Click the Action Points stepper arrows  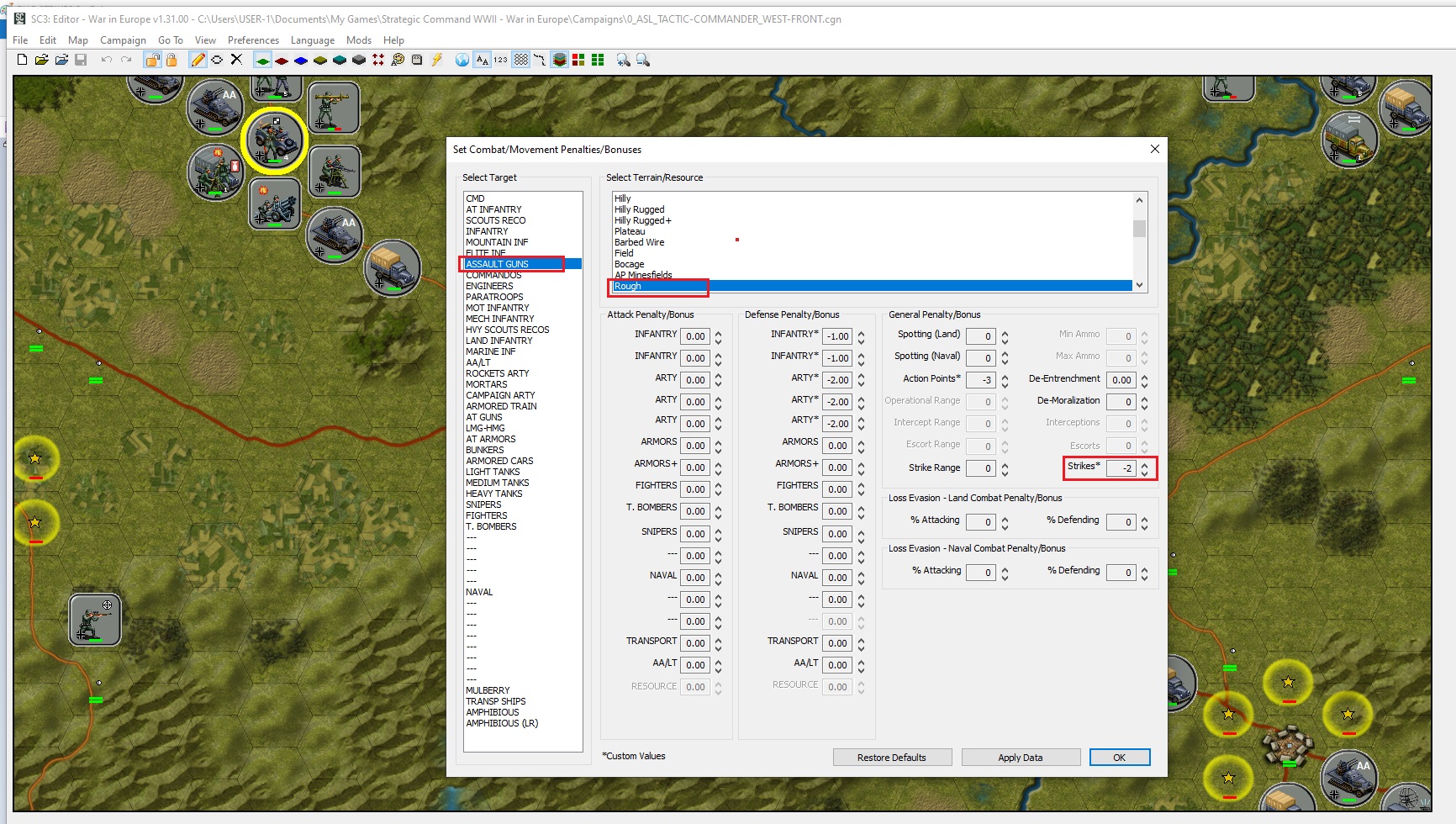[1005, 380]
